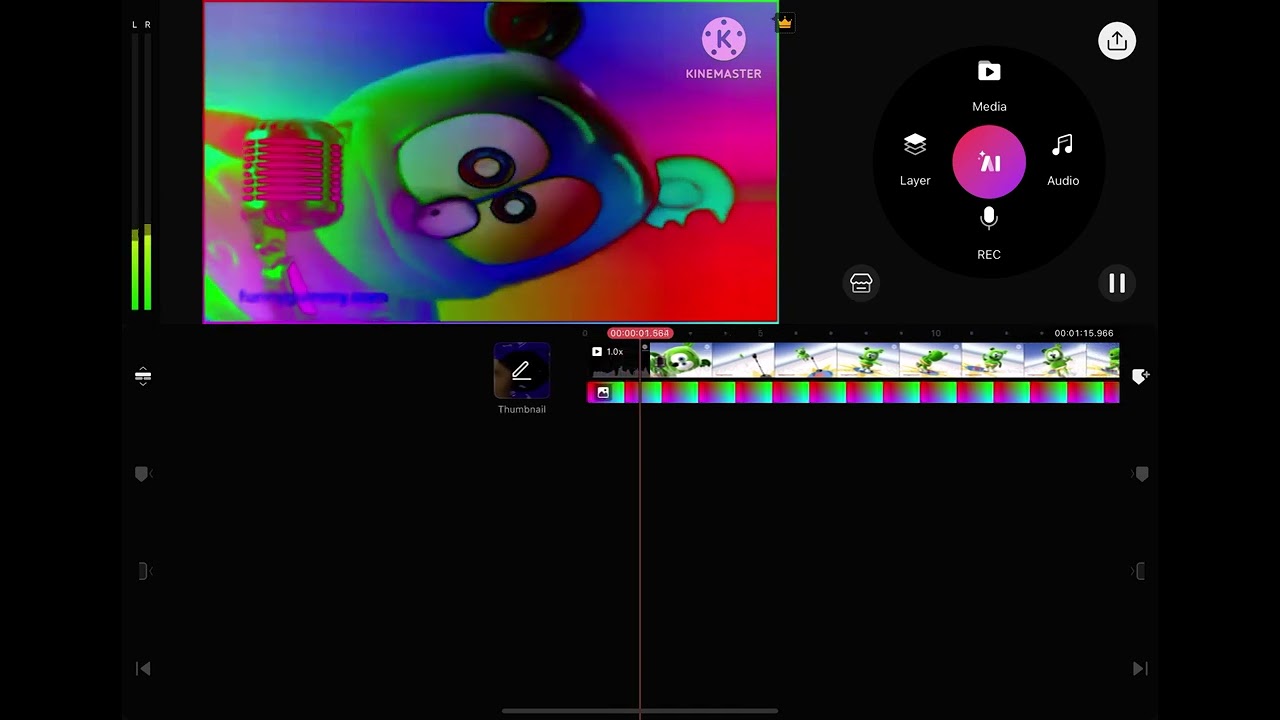Image resolution: width=1280 pixels, height=720 pixels.
Task: Click the premium crown icon
Action: click(785, 22)
